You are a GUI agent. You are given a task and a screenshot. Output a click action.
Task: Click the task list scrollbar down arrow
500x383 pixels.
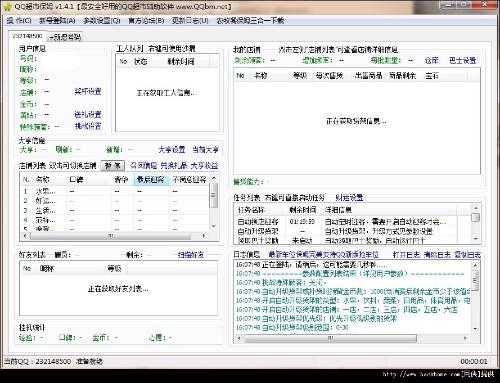click(476, 239)
